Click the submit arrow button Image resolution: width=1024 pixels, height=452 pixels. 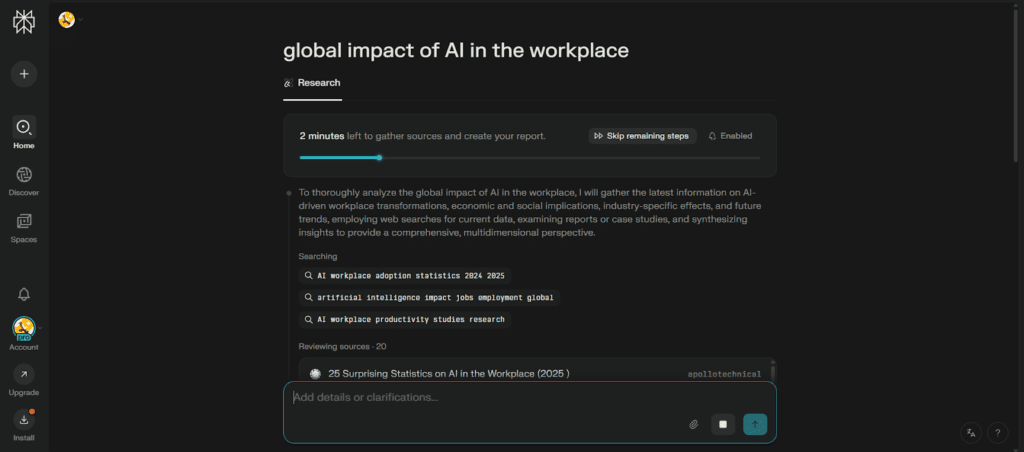pyautogui.click(x=755, y=424)
